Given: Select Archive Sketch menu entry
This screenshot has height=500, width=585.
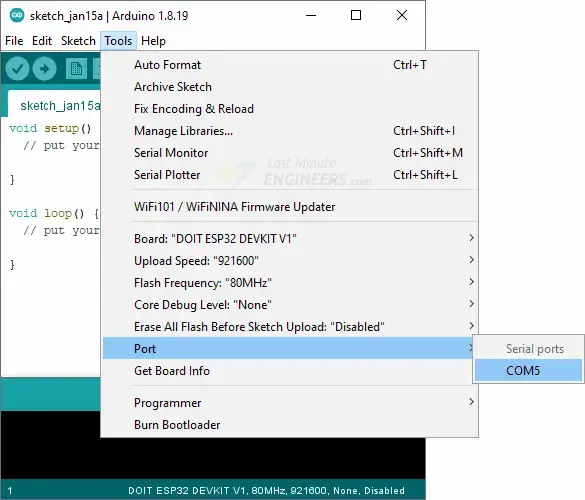Looking at the screenshot, I should (290, 87).
